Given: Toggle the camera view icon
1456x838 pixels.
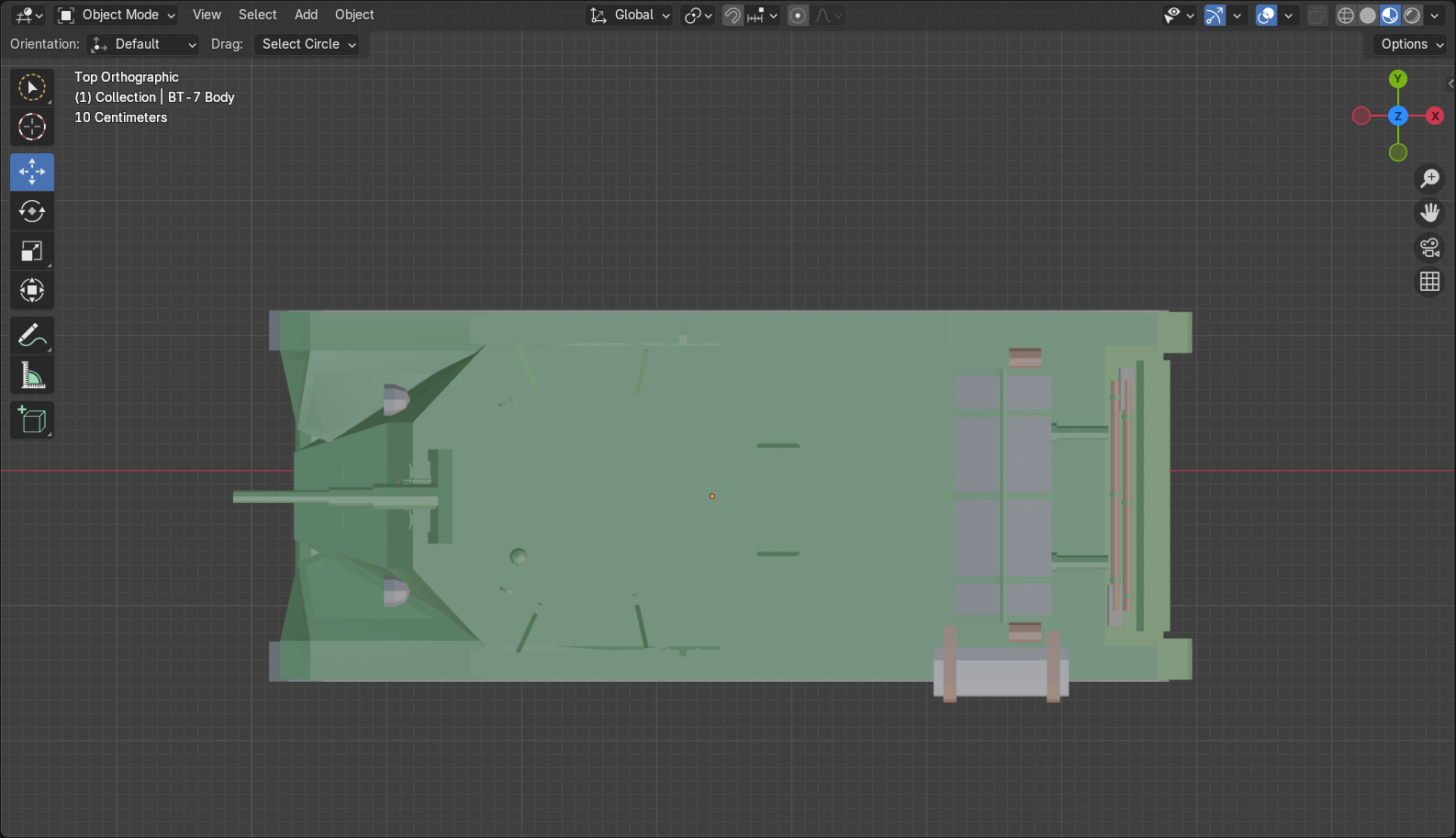Looking at the screenshot, I should pos(1430,248).
